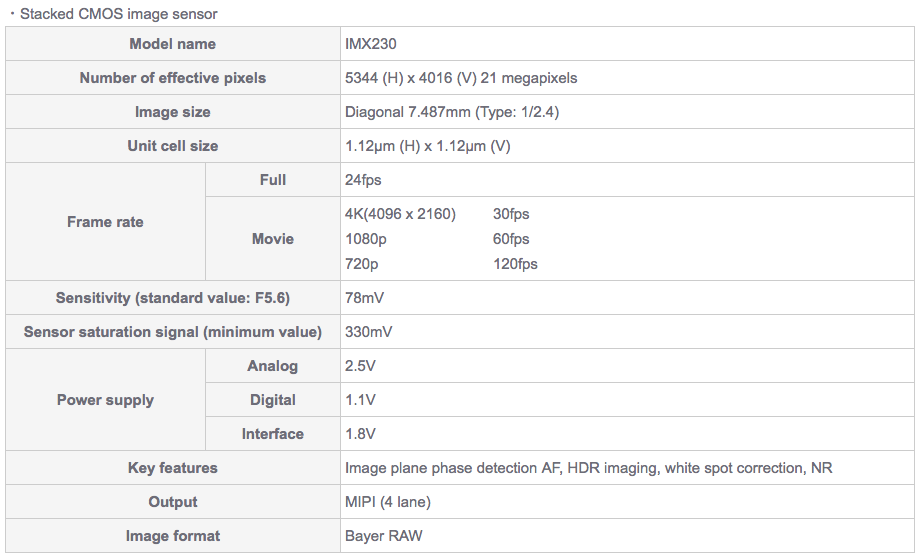Click the Image size row header

[x=173, y=112]
